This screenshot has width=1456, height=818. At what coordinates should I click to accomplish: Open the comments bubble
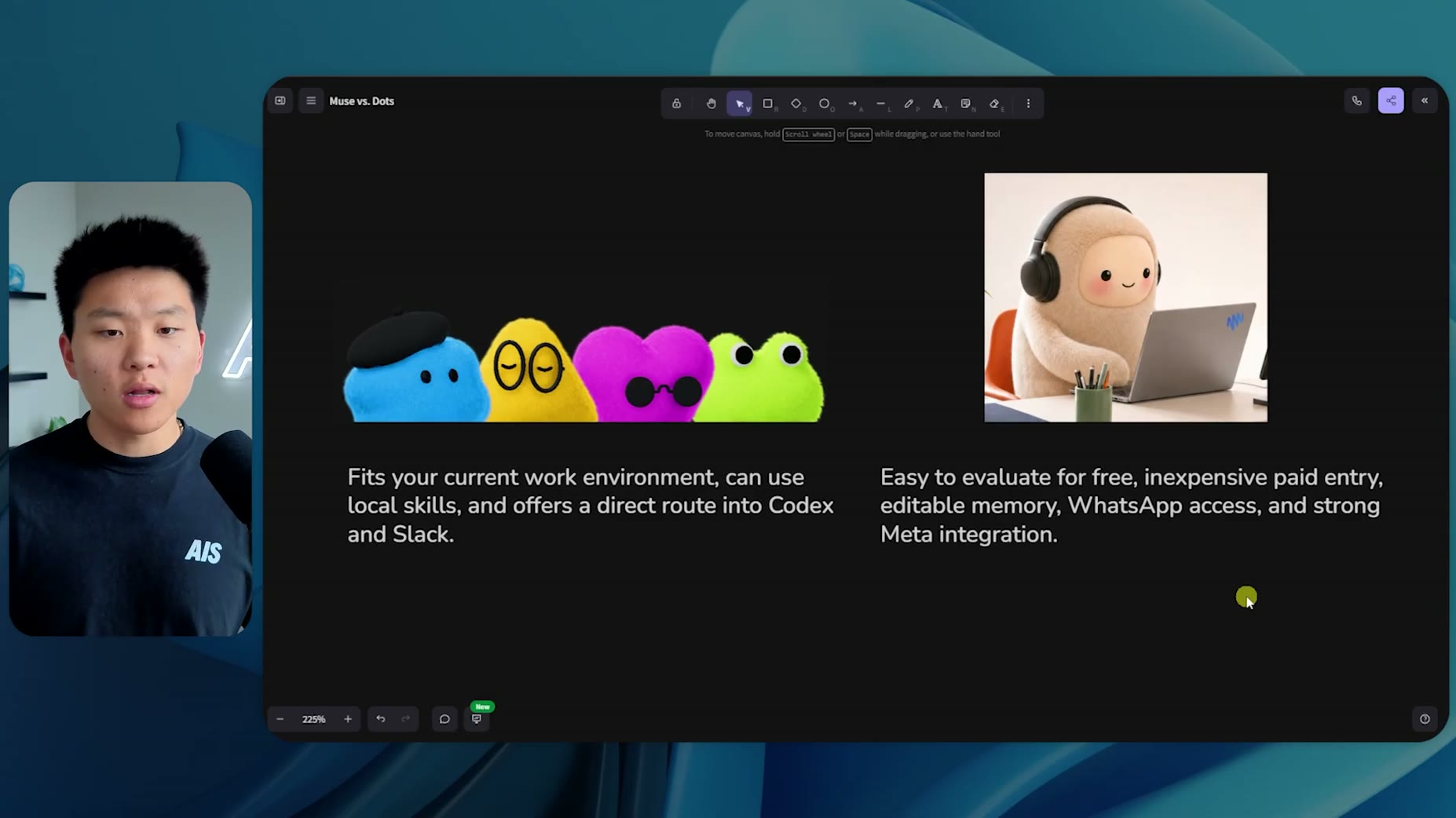click(x=444, y=719)
